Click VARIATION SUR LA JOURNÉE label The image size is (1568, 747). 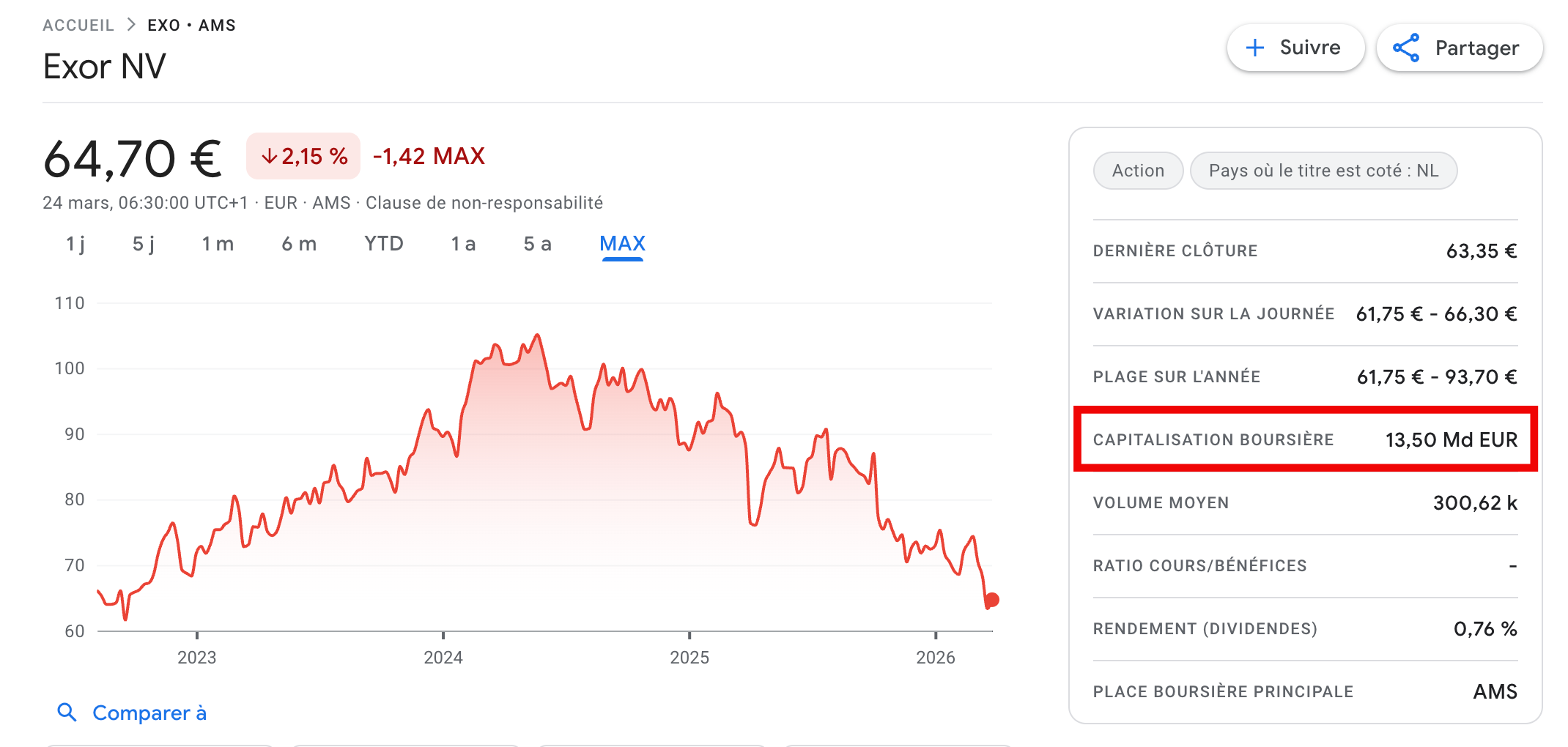click(1213, 313)
